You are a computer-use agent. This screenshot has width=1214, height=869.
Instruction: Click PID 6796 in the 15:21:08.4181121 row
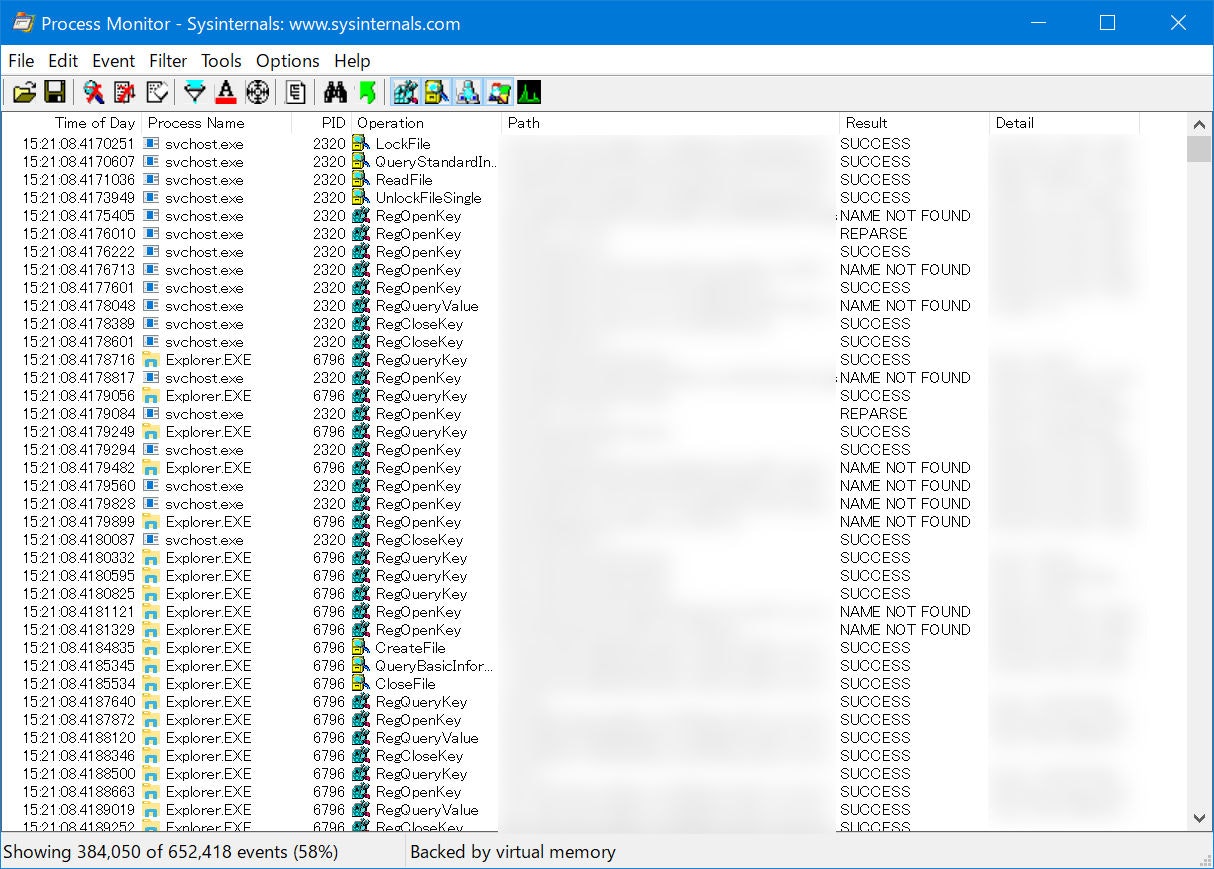[x=329, y=612]
